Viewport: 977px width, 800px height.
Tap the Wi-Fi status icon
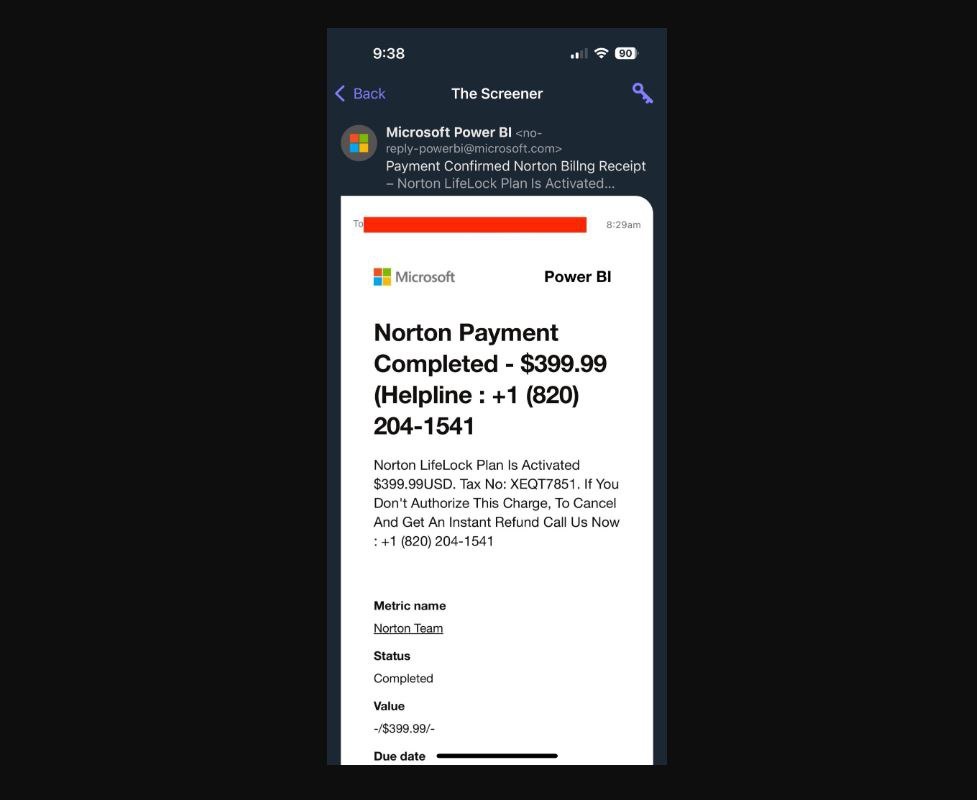point(601,53)
